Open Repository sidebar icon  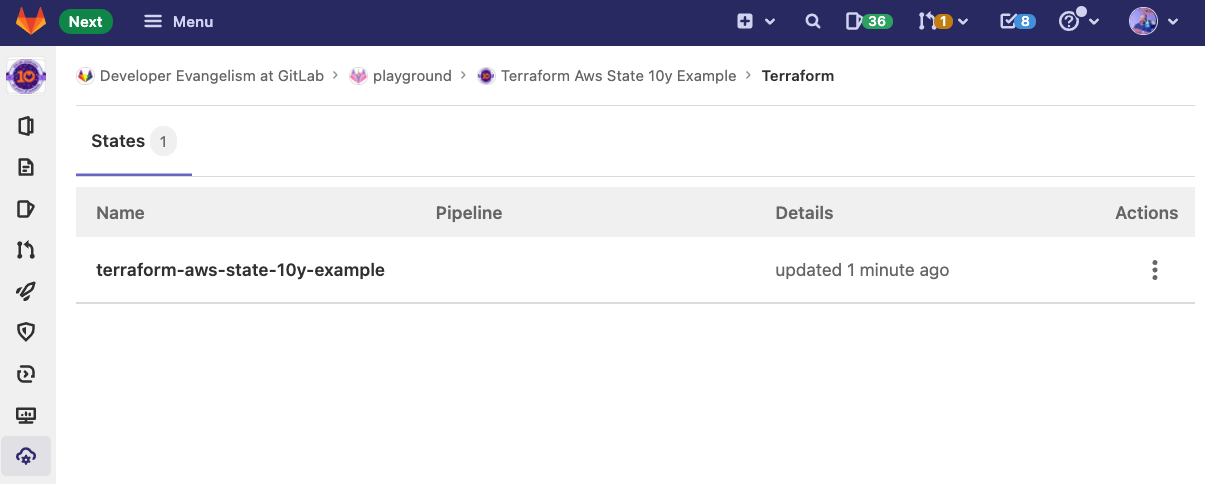pyautogui.click(x=26, y=167)
